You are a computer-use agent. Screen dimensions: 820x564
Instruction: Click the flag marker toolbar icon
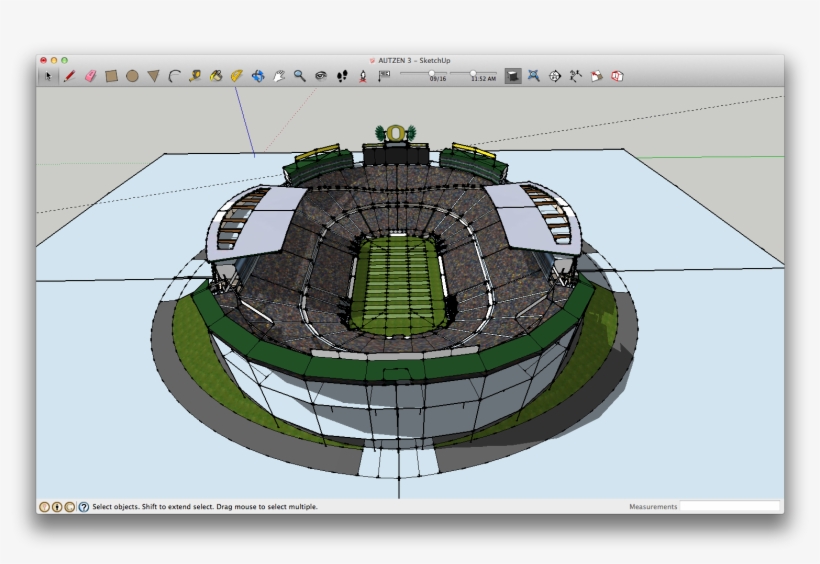(384, 76)
